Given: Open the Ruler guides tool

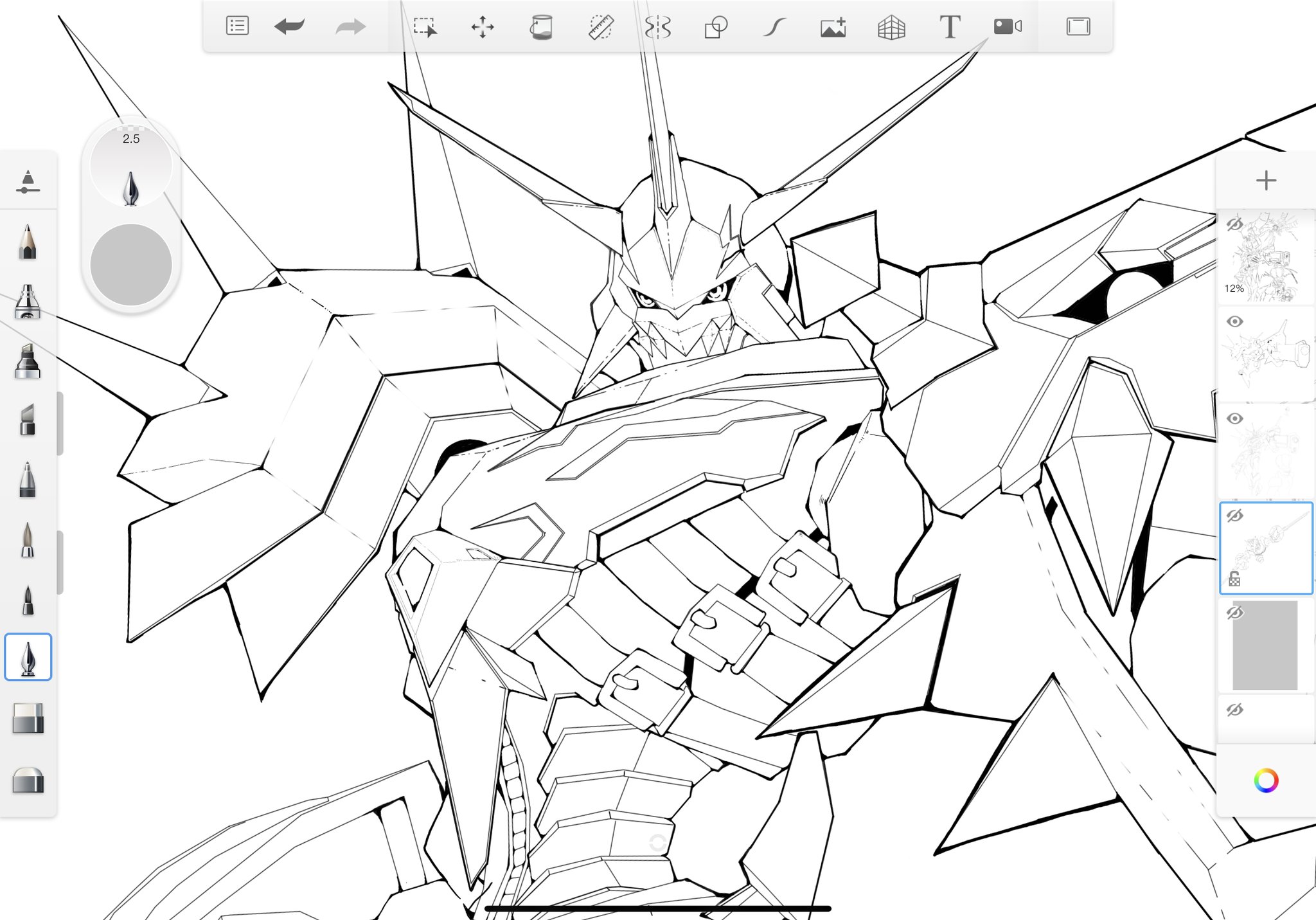Looking at the screenshot, I should [x=601, y=27].
